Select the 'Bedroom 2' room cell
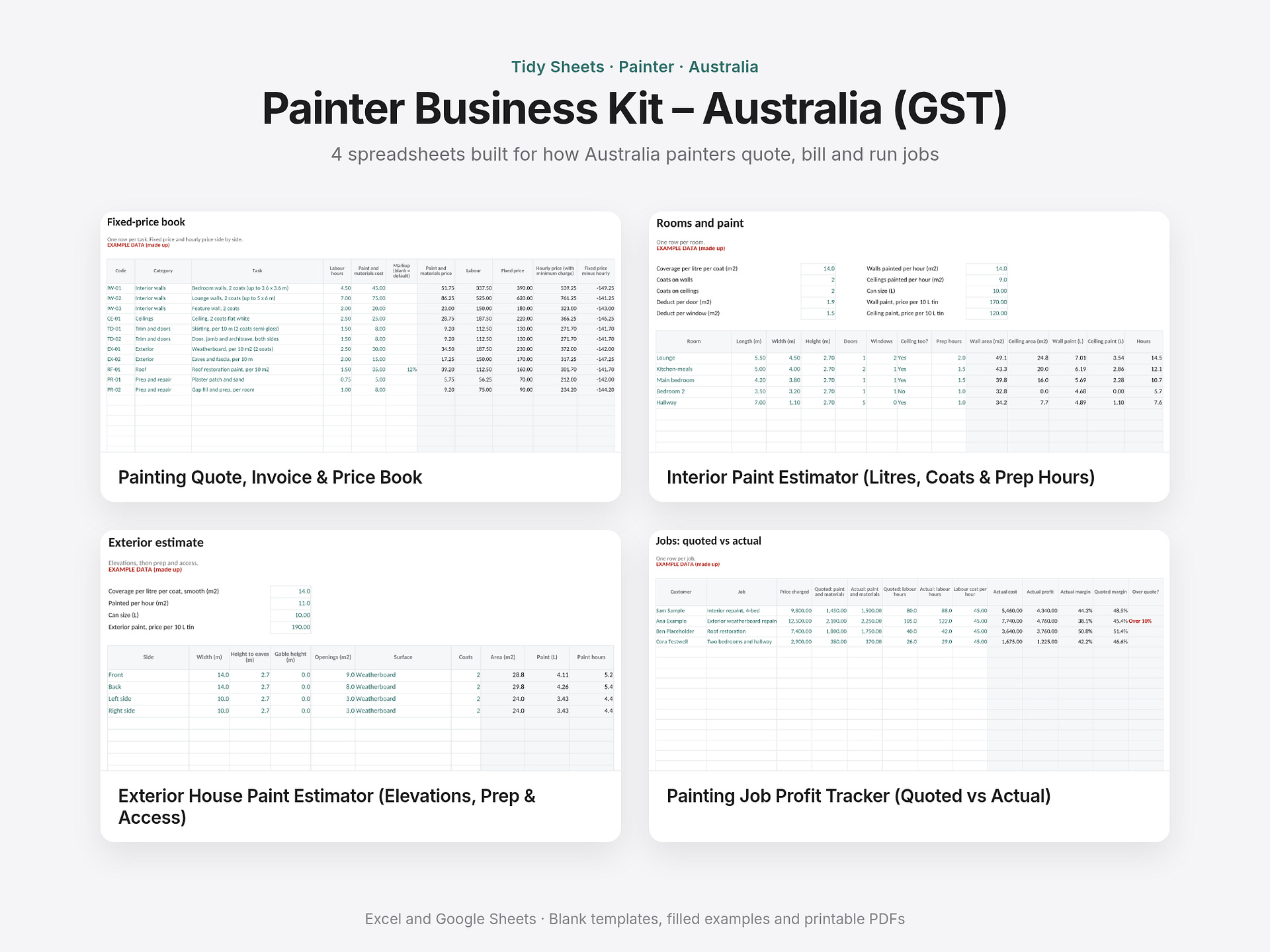Screen dimensions: 1270x952 693,391
